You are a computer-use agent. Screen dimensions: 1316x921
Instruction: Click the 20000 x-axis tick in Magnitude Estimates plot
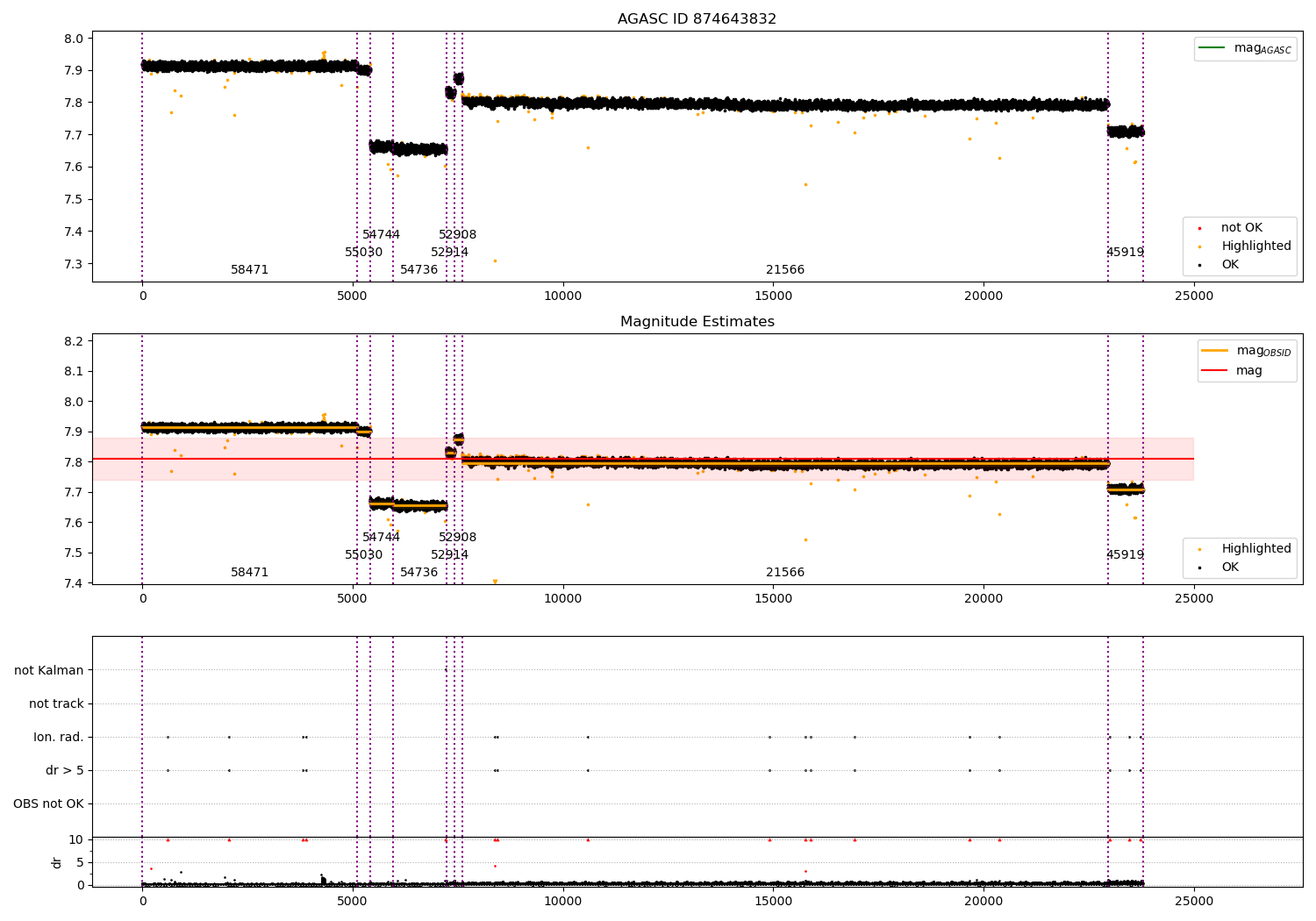click(983, 598)
